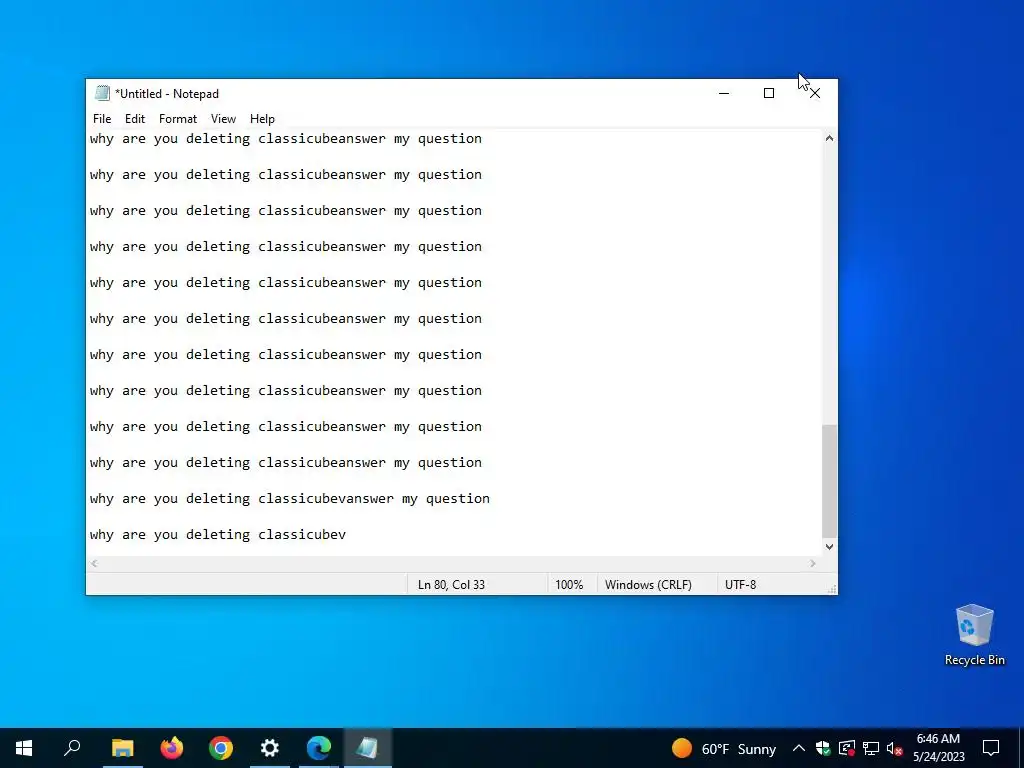Show hidden system tray icons
This screenshot has height=768, width=1024.
(x=799, y=748)
